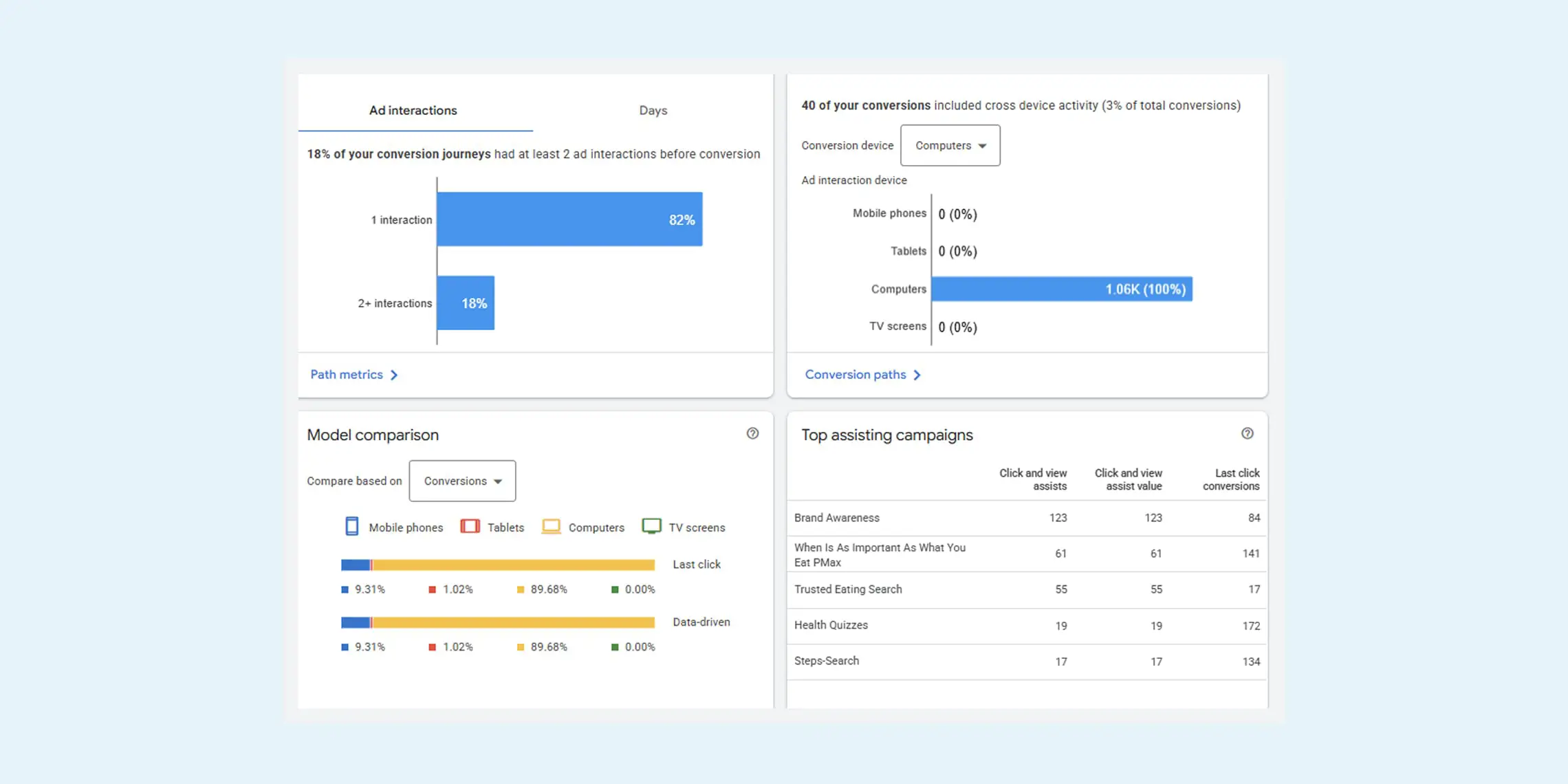Click the Model comparison help icon
The image size is (1568, 784).
(x=752, y=433)
